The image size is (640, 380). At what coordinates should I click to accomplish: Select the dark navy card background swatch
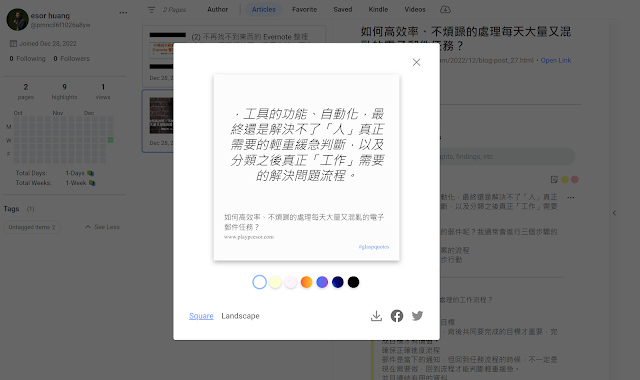(338, 282)
